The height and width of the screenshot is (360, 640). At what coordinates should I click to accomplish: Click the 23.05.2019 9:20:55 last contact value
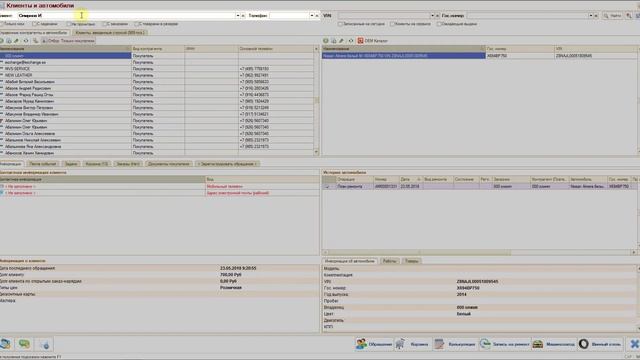pyautogui.click(x=238, y=268)
